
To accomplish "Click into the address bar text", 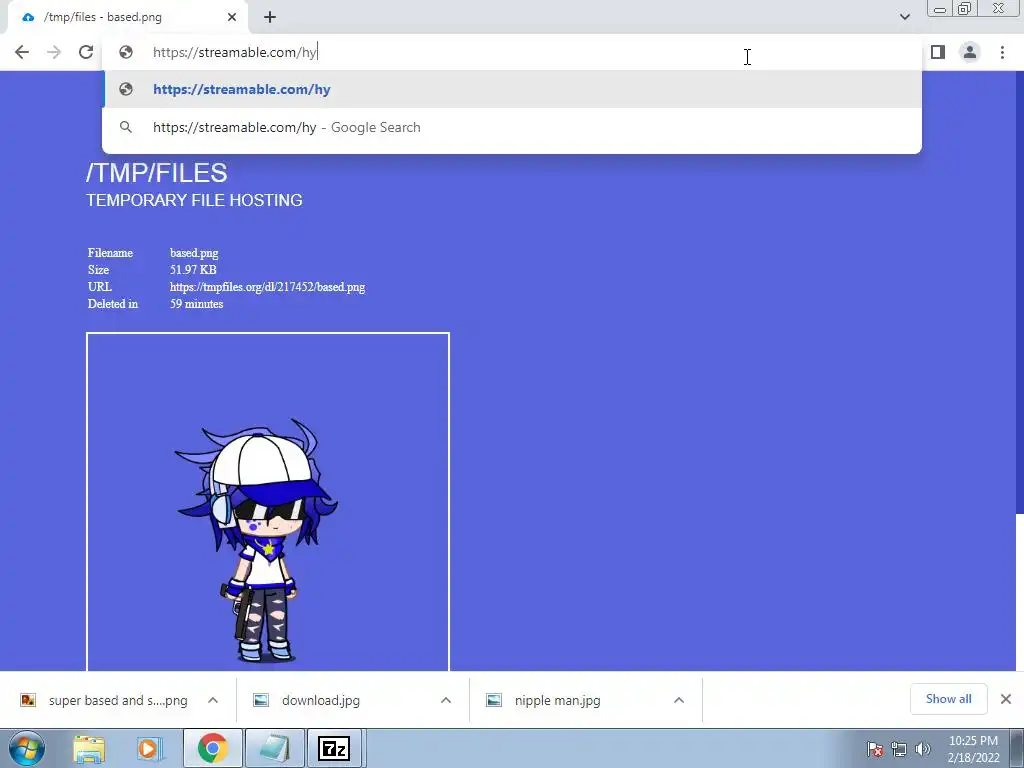I will click(234, 52).
